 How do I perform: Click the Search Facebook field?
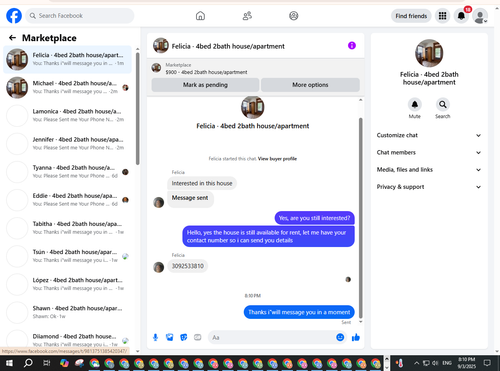click(80, 16)
